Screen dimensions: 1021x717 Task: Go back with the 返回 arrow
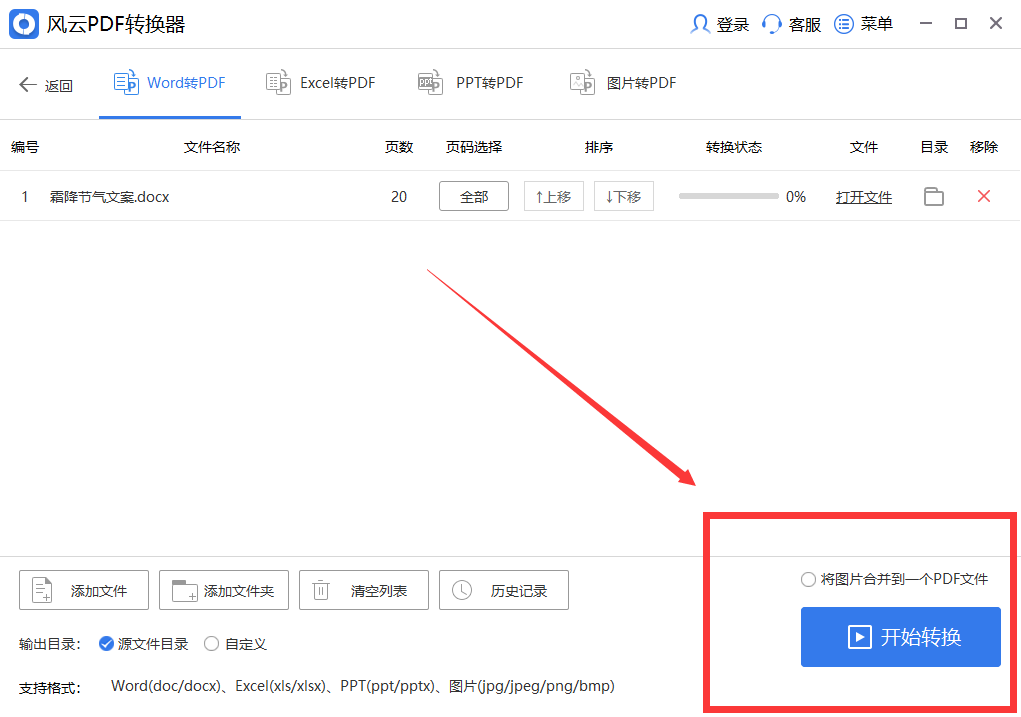(x=46, y=85)
